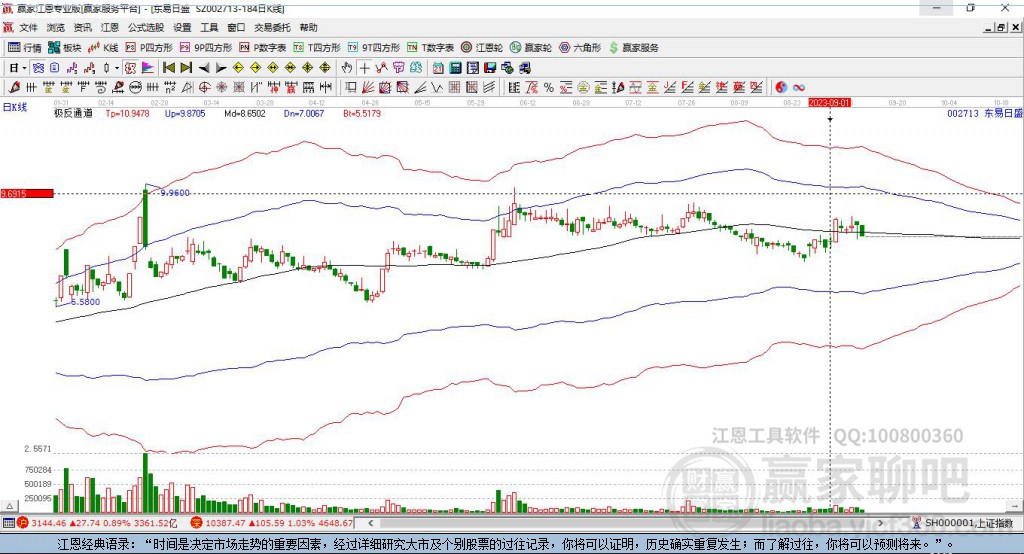This screenshot has height=554, width=1024.
Task: Open the T数字表 tool
Action: (430, 48)
